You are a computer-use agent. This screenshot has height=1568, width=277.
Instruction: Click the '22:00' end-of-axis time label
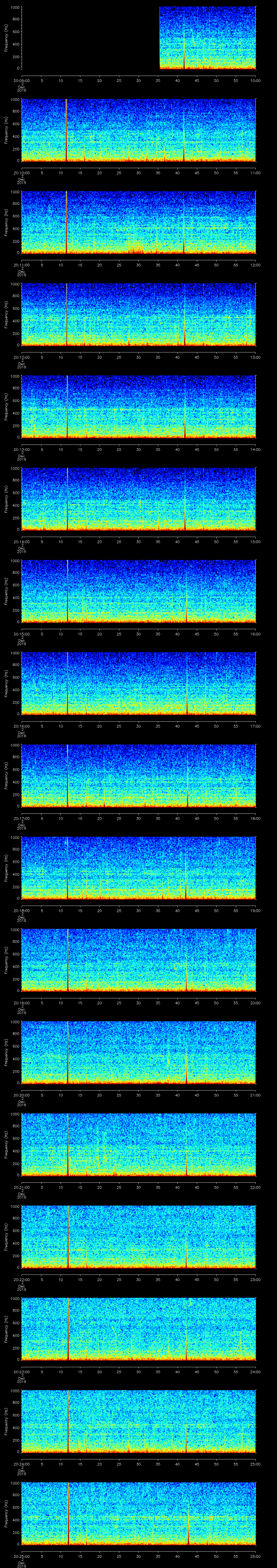(x=256, y=1187)
